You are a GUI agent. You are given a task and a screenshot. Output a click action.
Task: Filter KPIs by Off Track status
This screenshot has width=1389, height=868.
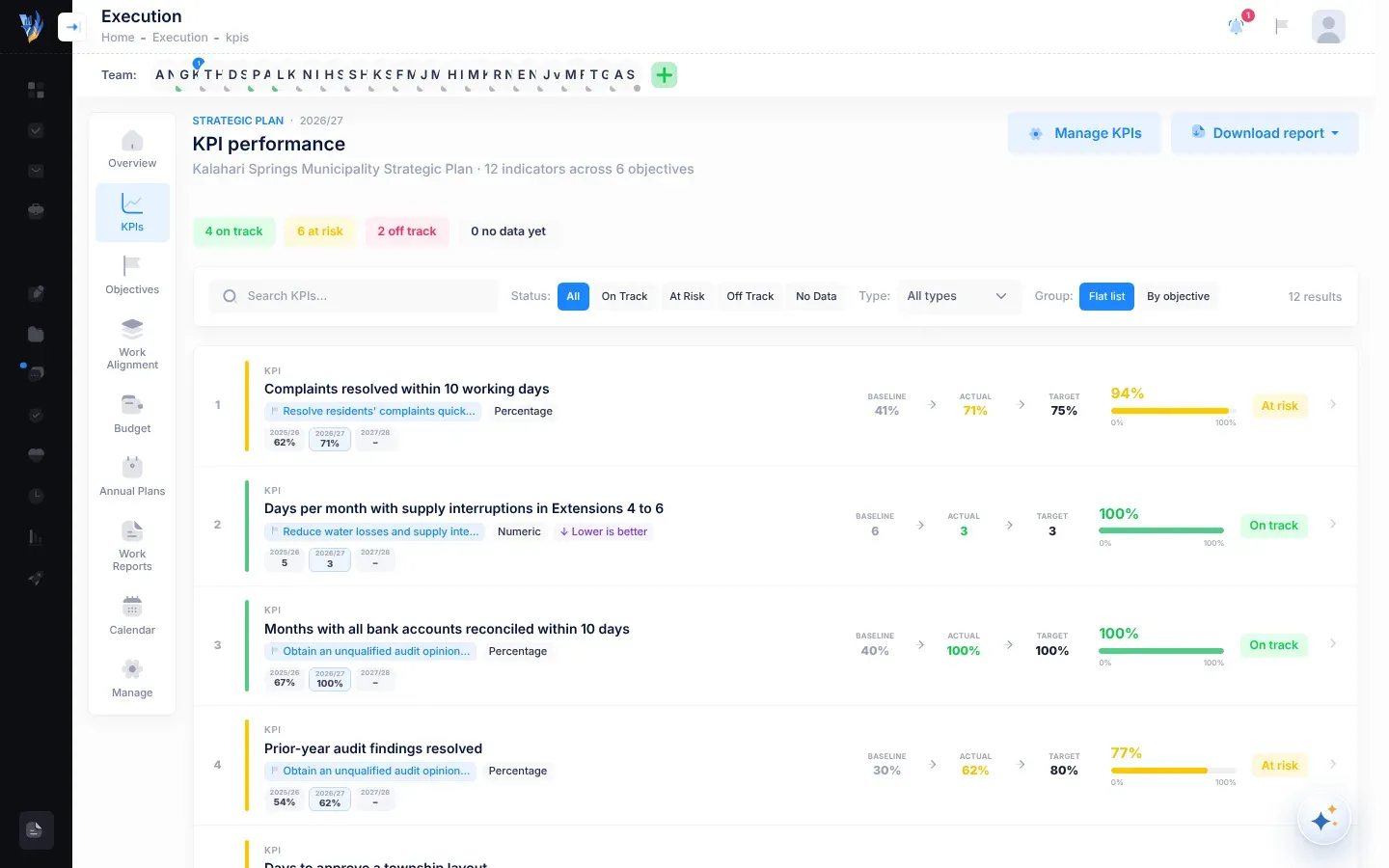749,296
